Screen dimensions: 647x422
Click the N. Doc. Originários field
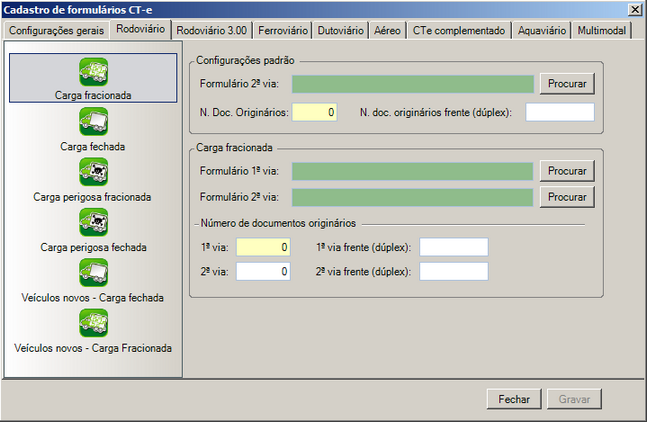(x=315, y=112)
